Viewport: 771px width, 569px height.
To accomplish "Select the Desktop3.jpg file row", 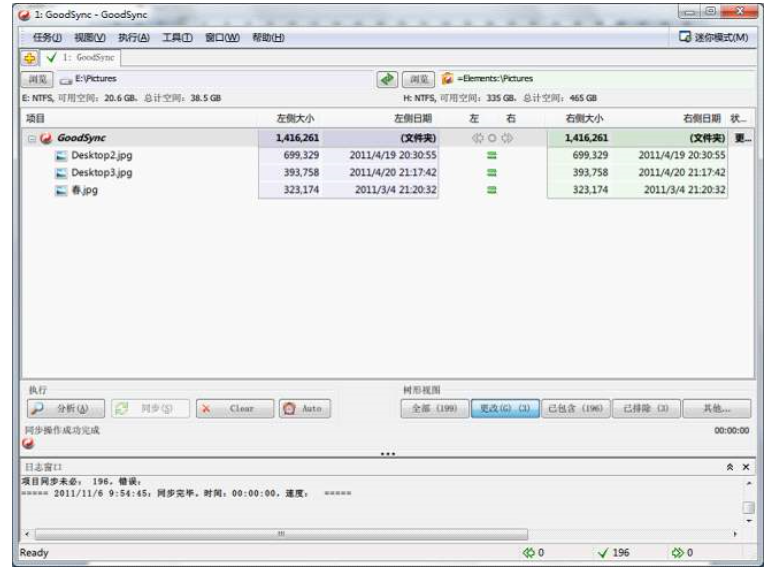I will (x=387, y=173).
